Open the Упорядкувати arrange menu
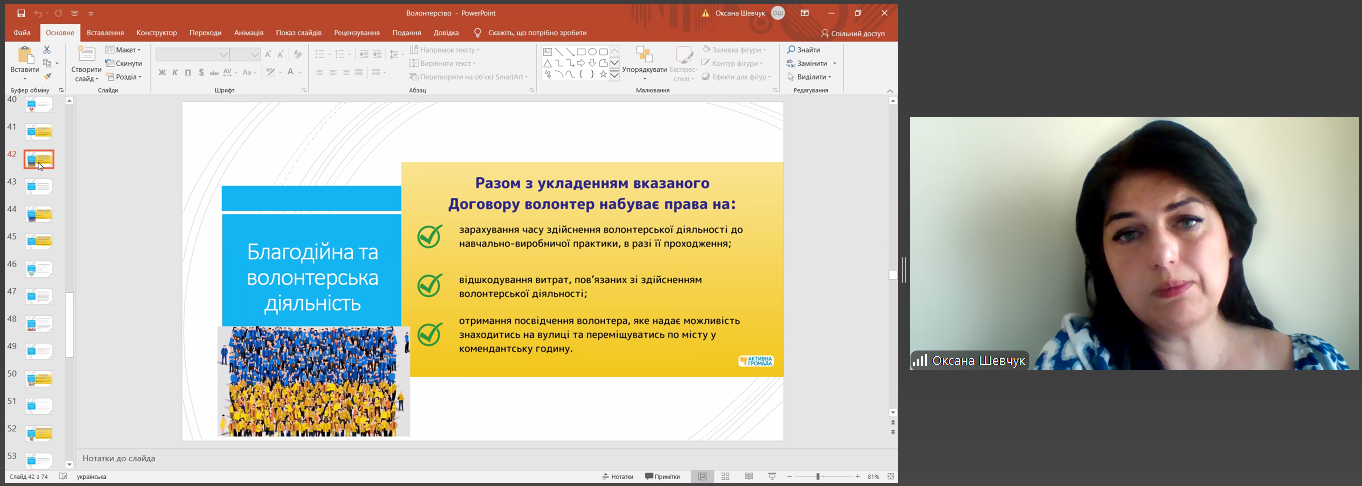This screenshot has width=1362, height=486. pos(644,64)
